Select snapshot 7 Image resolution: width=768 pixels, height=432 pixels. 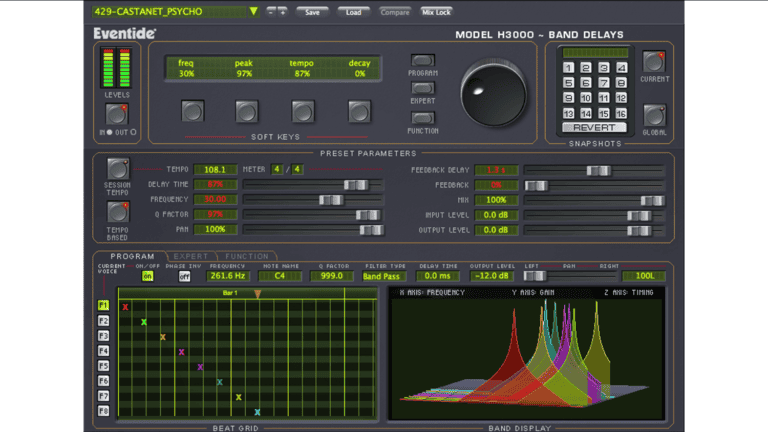(603, 83)
